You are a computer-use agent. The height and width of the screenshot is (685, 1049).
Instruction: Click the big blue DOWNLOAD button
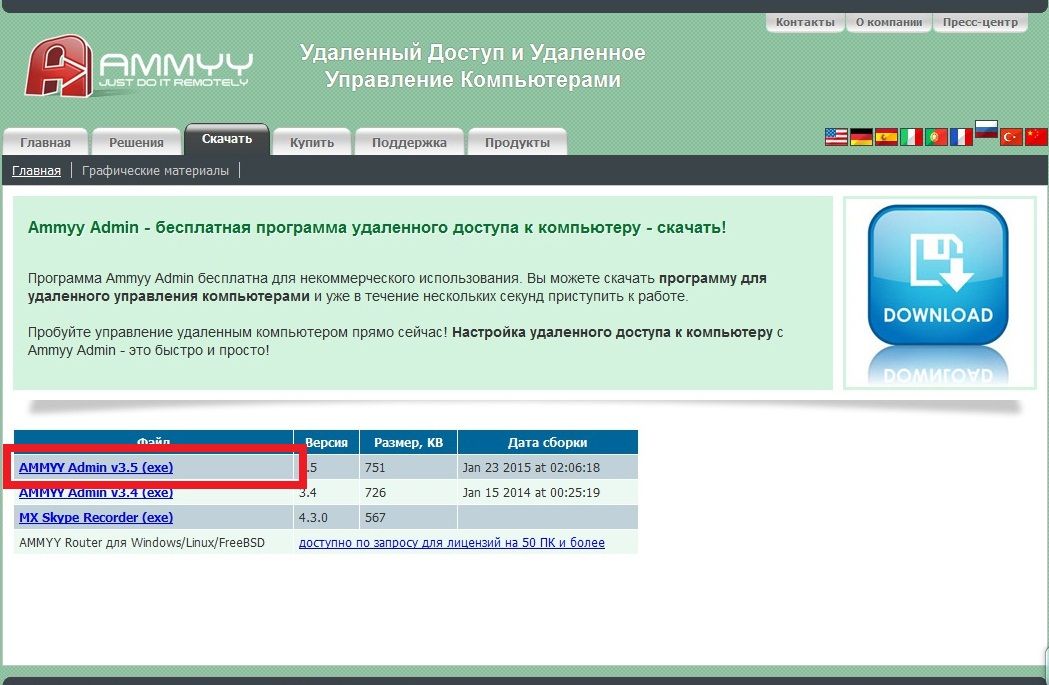(x=938, y=275)
